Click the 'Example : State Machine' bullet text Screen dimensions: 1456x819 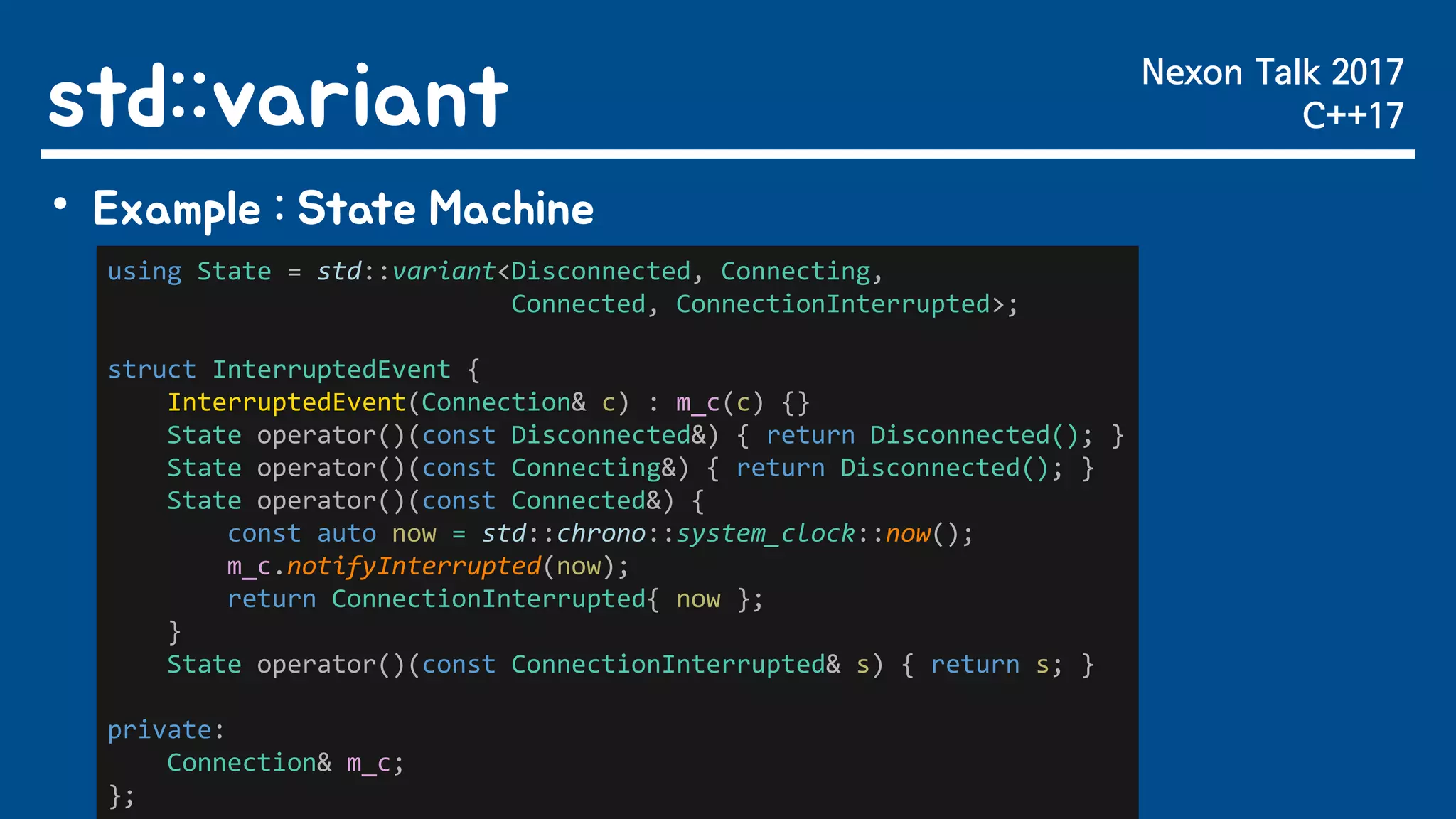point(343,209)
